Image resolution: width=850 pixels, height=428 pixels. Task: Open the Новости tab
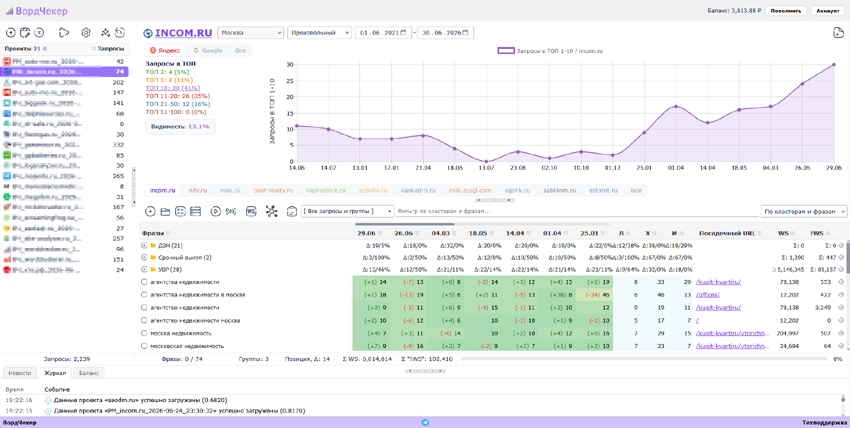pyautogui.click(x=21, y=373)
